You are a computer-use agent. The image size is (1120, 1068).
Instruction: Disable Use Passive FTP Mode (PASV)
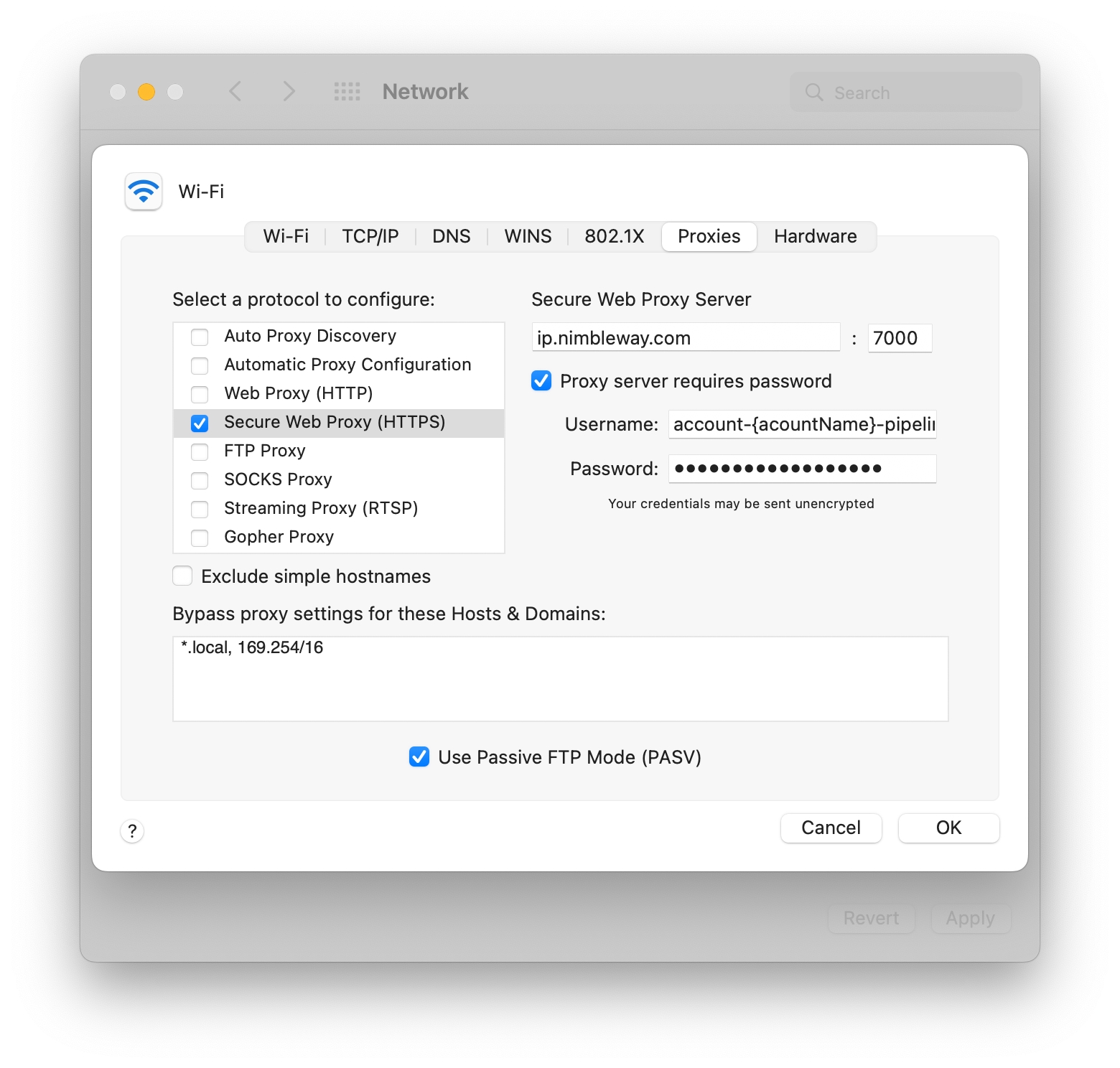click(x=419, y=757)
